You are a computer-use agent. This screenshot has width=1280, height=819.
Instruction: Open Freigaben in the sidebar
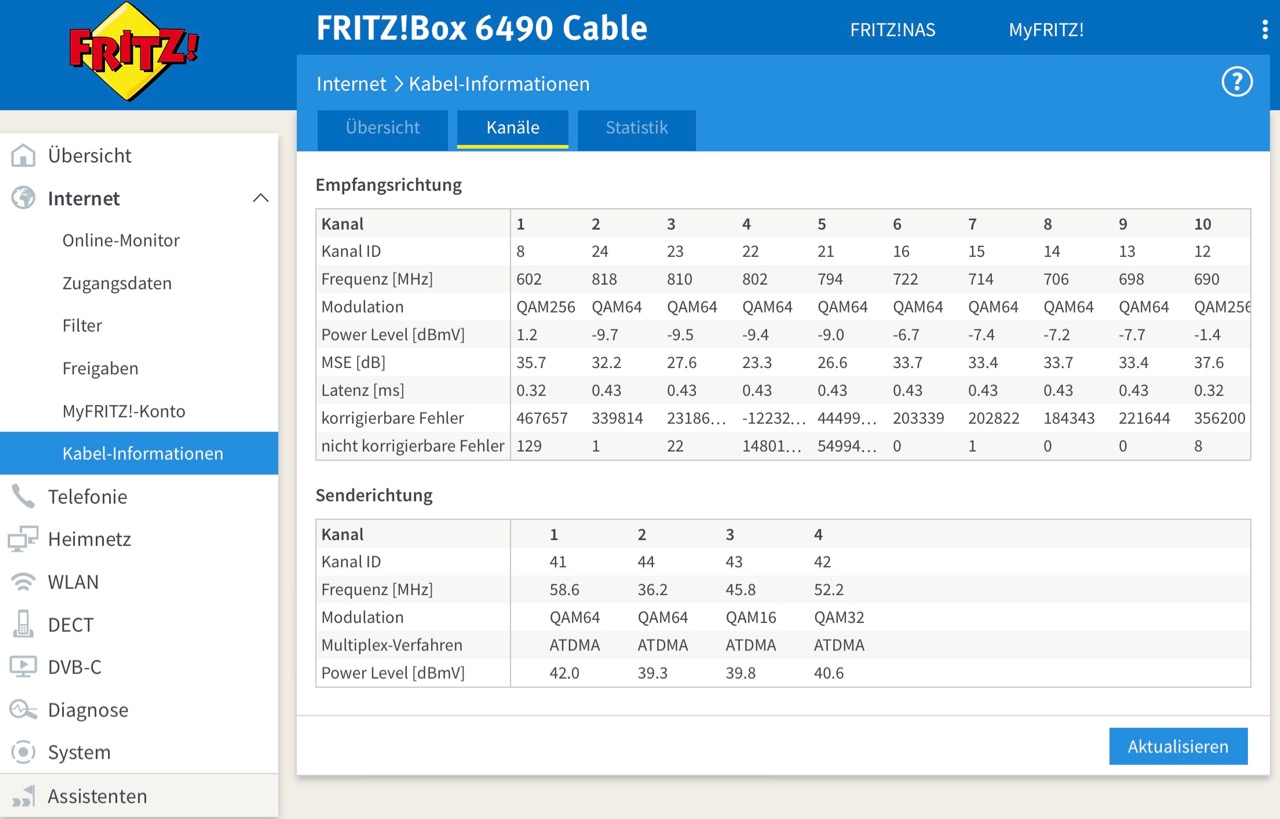click(x=100, y=368)
